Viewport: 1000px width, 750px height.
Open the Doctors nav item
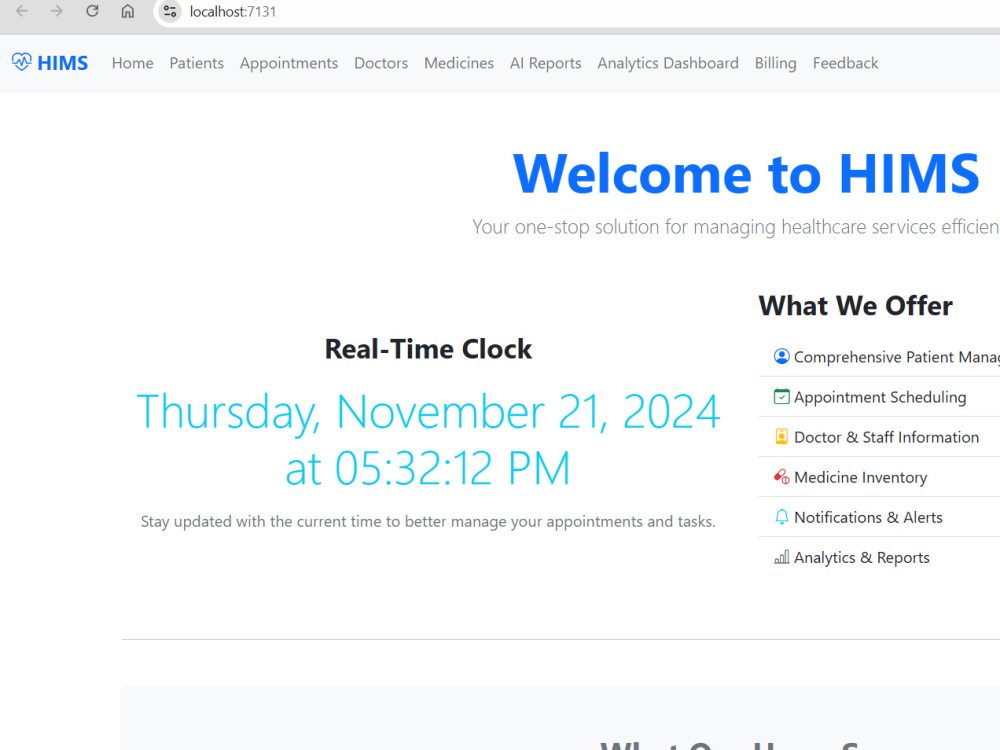(381, 63)
